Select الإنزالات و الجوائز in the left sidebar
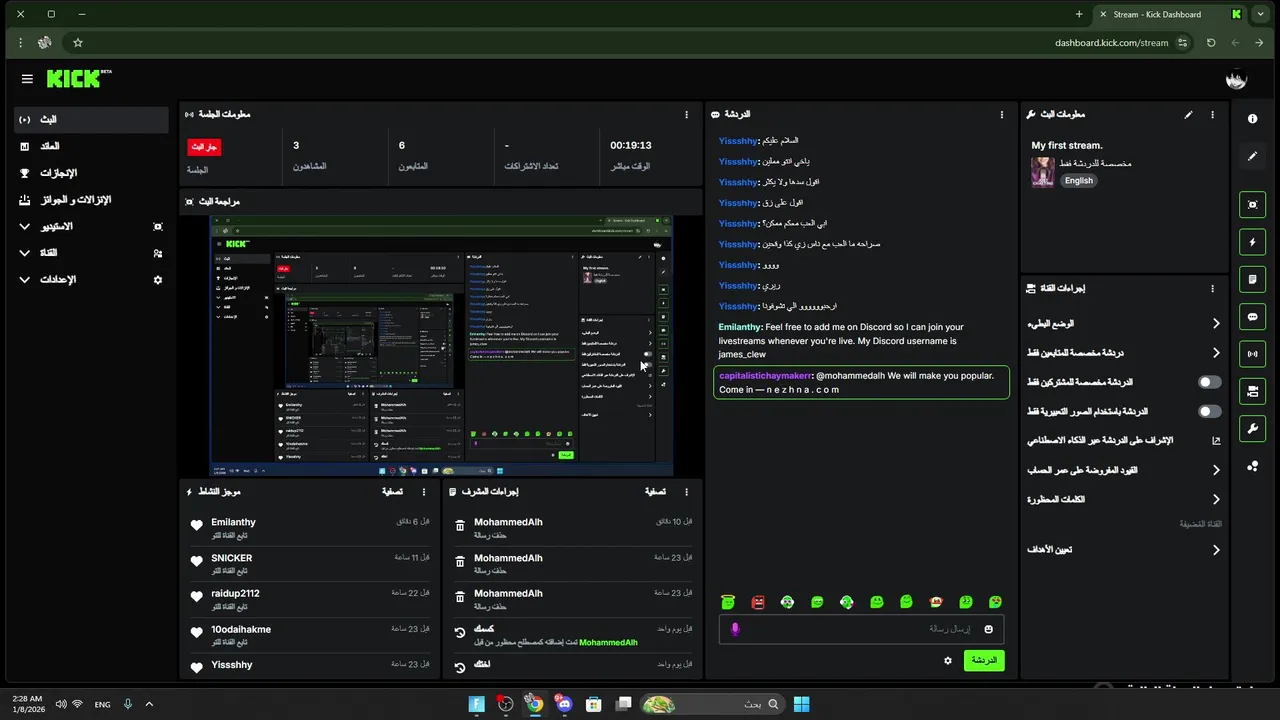This screenshot has height=720, width=1280. 91,200
